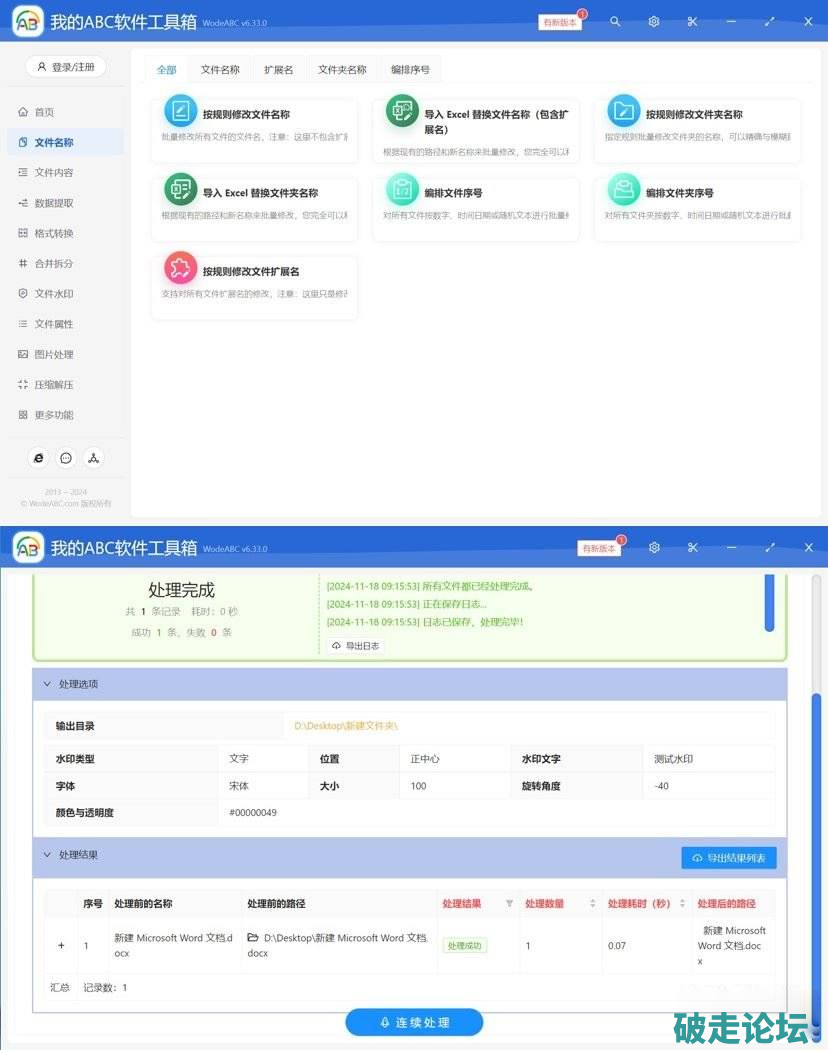
Task: Click the search magnifier in top title bar
Action: pos(615,21)
